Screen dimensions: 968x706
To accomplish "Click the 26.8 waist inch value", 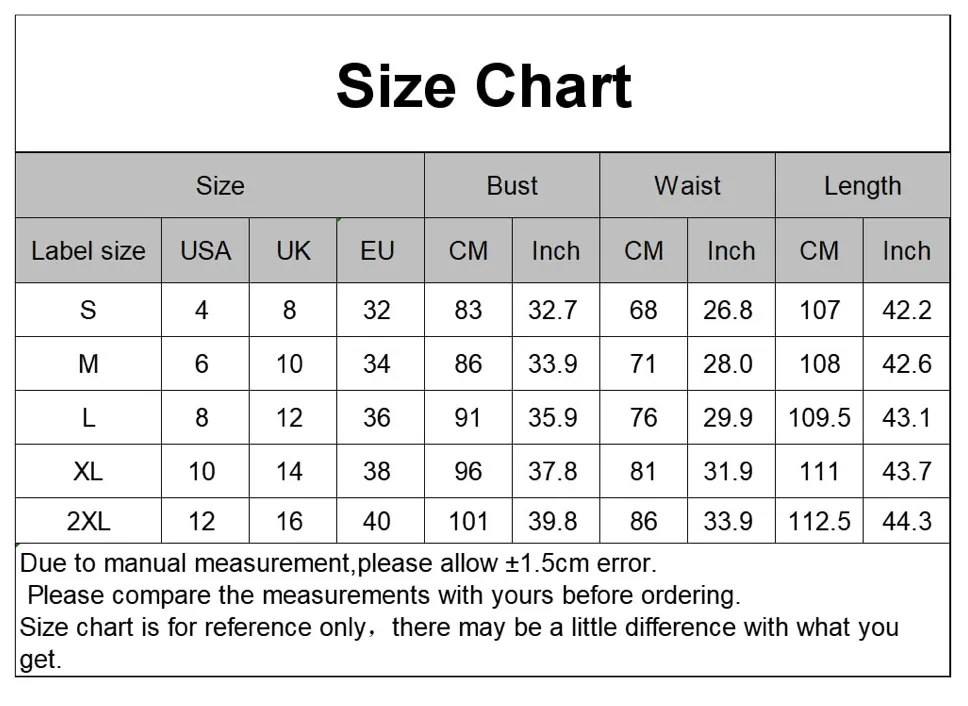I will (728, 310).
